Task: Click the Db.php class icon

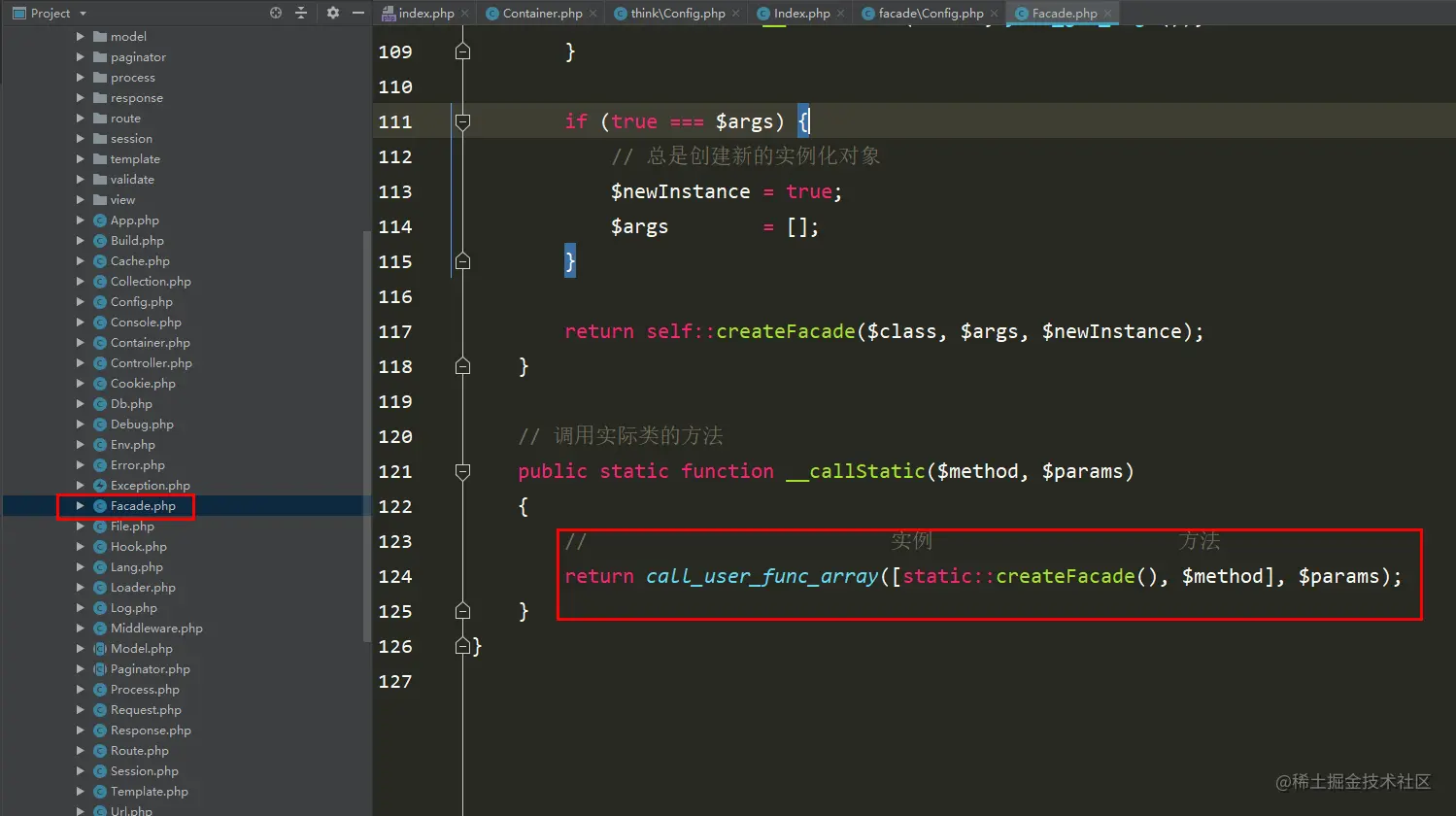Action: (99, 404)
